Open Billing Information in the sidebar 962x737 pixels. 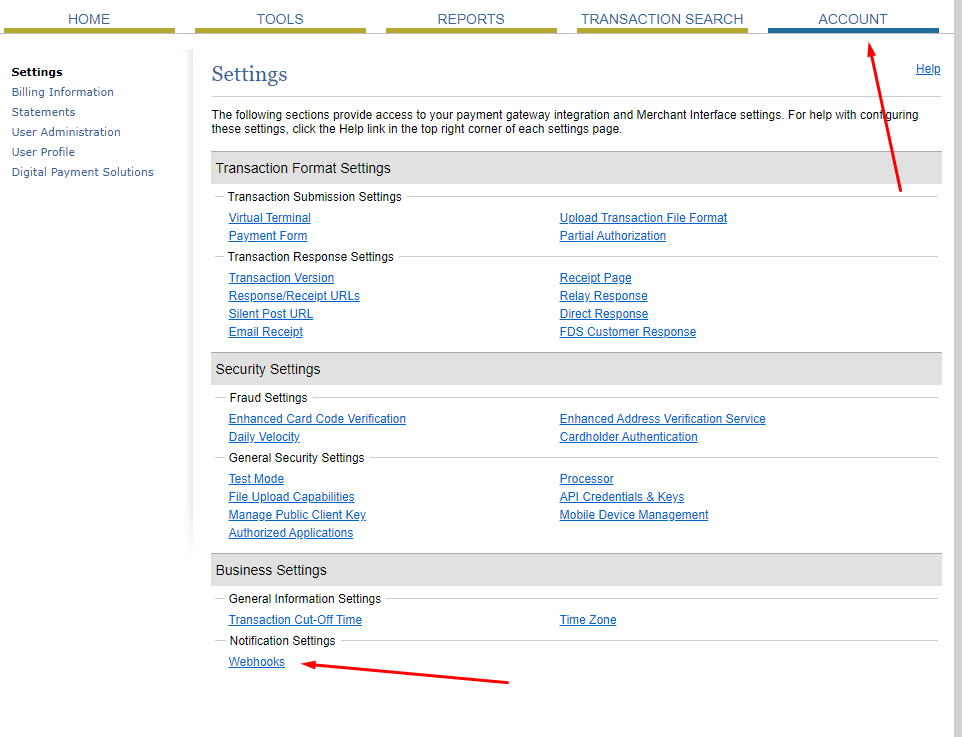point(62,92)
